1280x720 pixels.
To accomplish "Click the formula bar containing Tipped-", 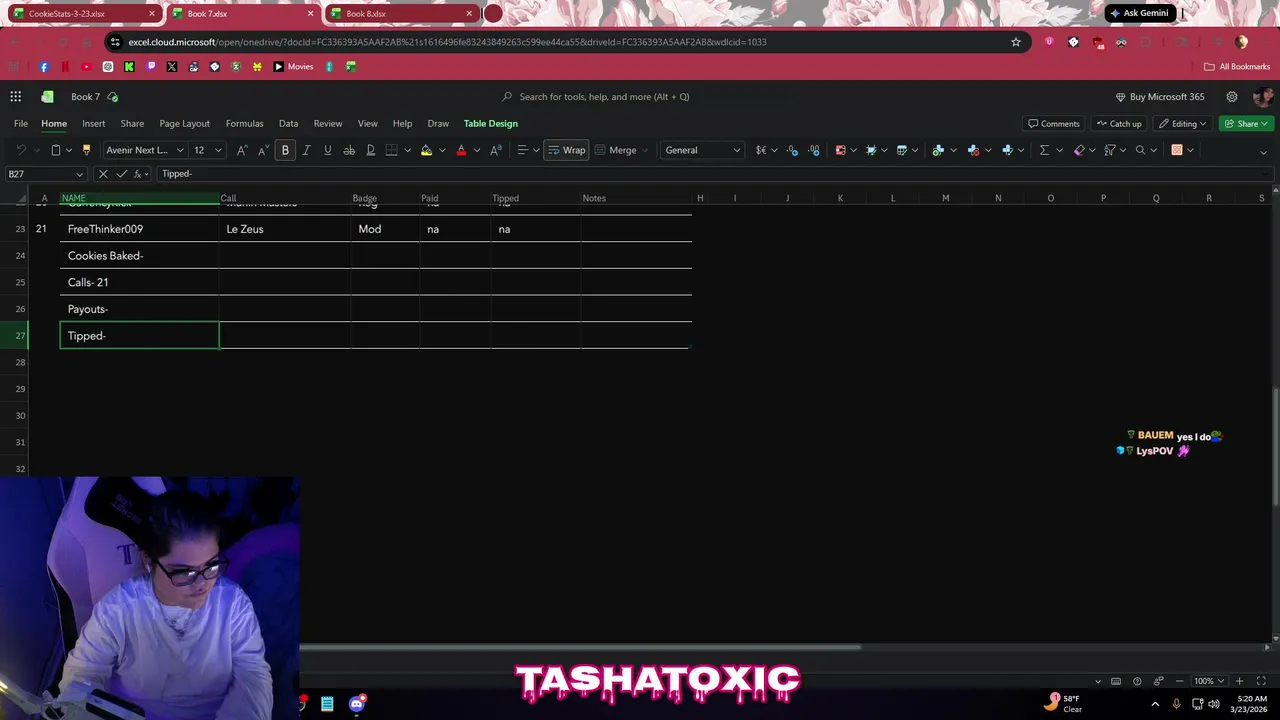I will [715, 174].
